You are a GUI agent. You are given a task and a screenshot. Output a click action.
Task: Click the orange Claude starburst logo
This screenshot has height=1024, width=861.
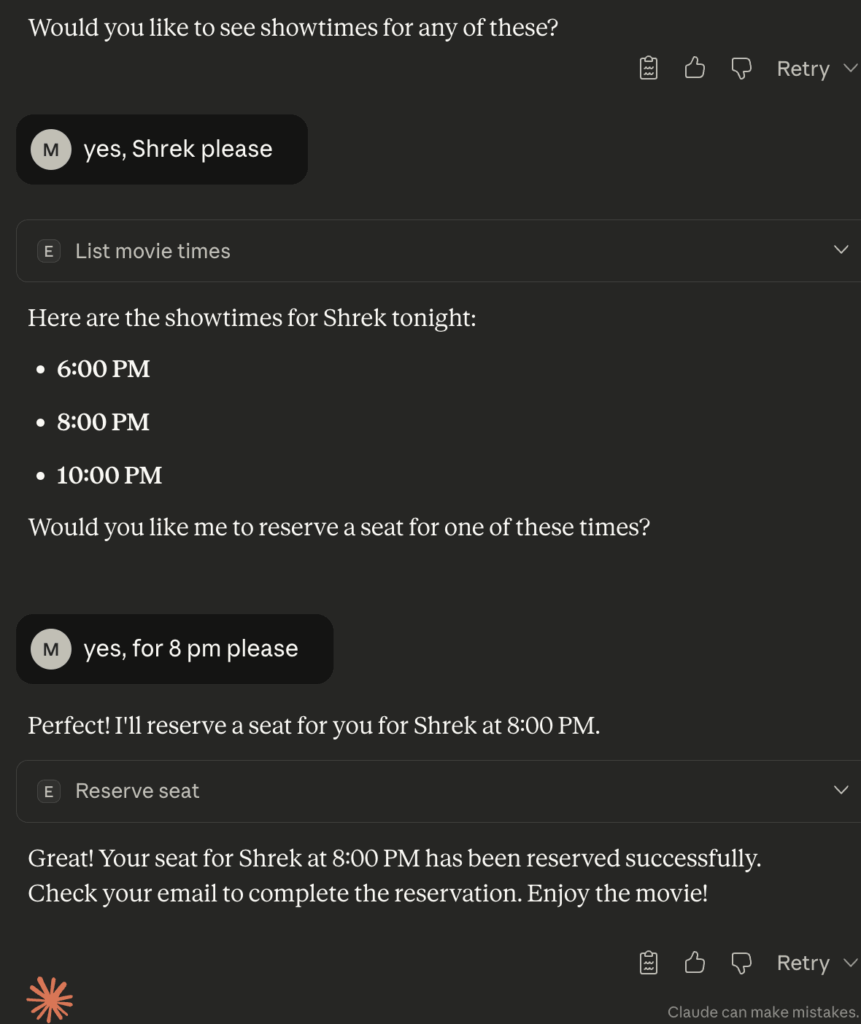pos(50,998)
